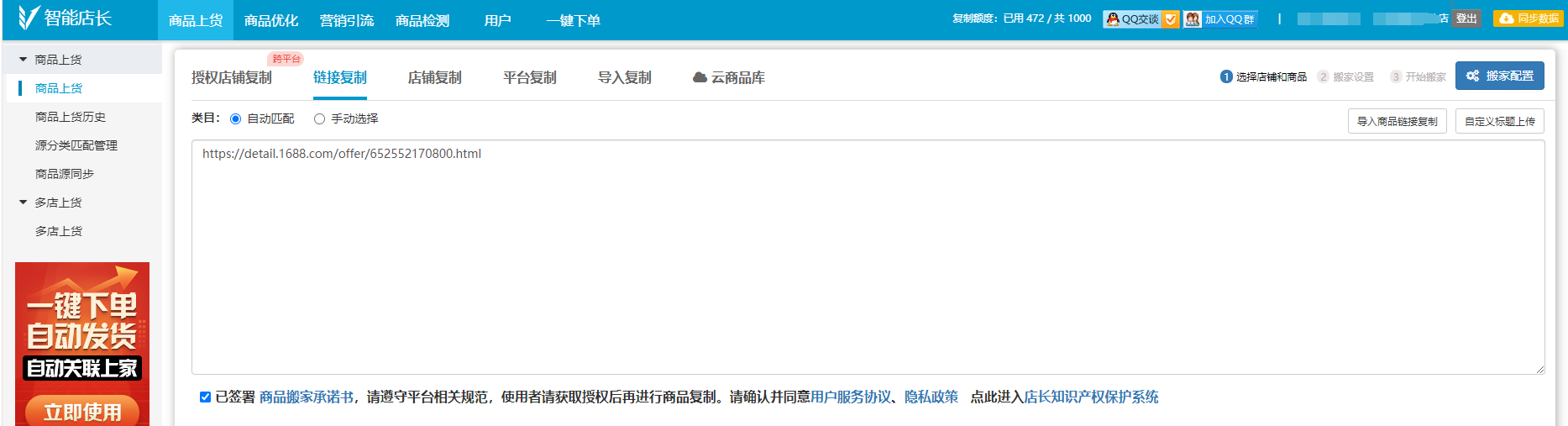Select the 自动匹配 radio option

coord(235,119)
